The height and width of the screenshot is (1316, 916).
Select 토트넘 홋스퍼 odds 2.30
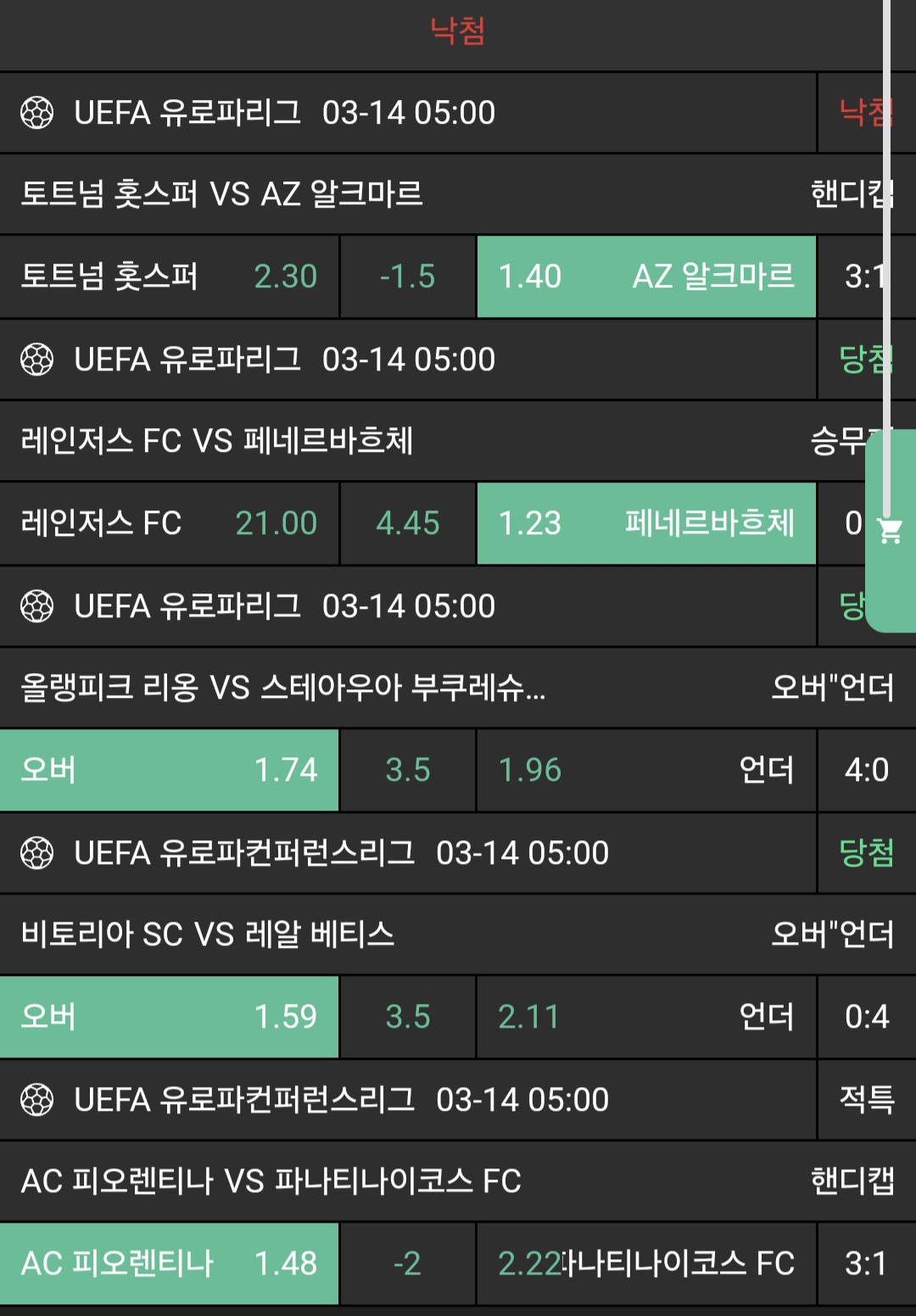(x=170, y=276)
